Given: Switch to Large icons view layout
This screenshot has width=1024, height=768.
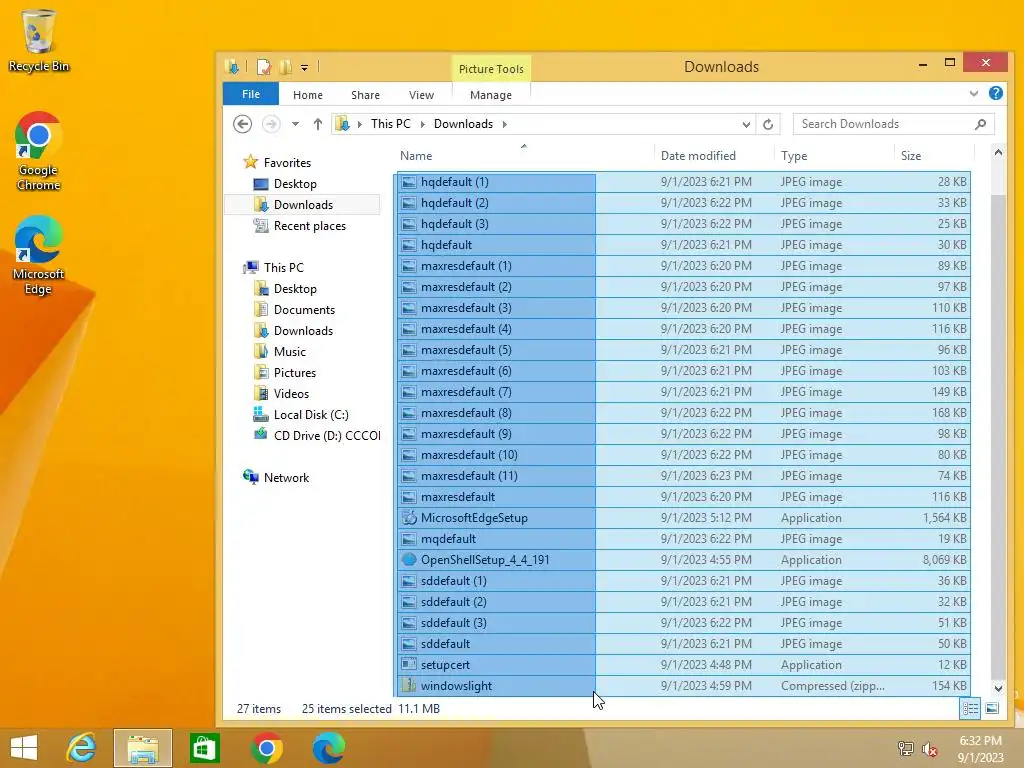Looking at the screenshot, I should (x=991, y=709).
